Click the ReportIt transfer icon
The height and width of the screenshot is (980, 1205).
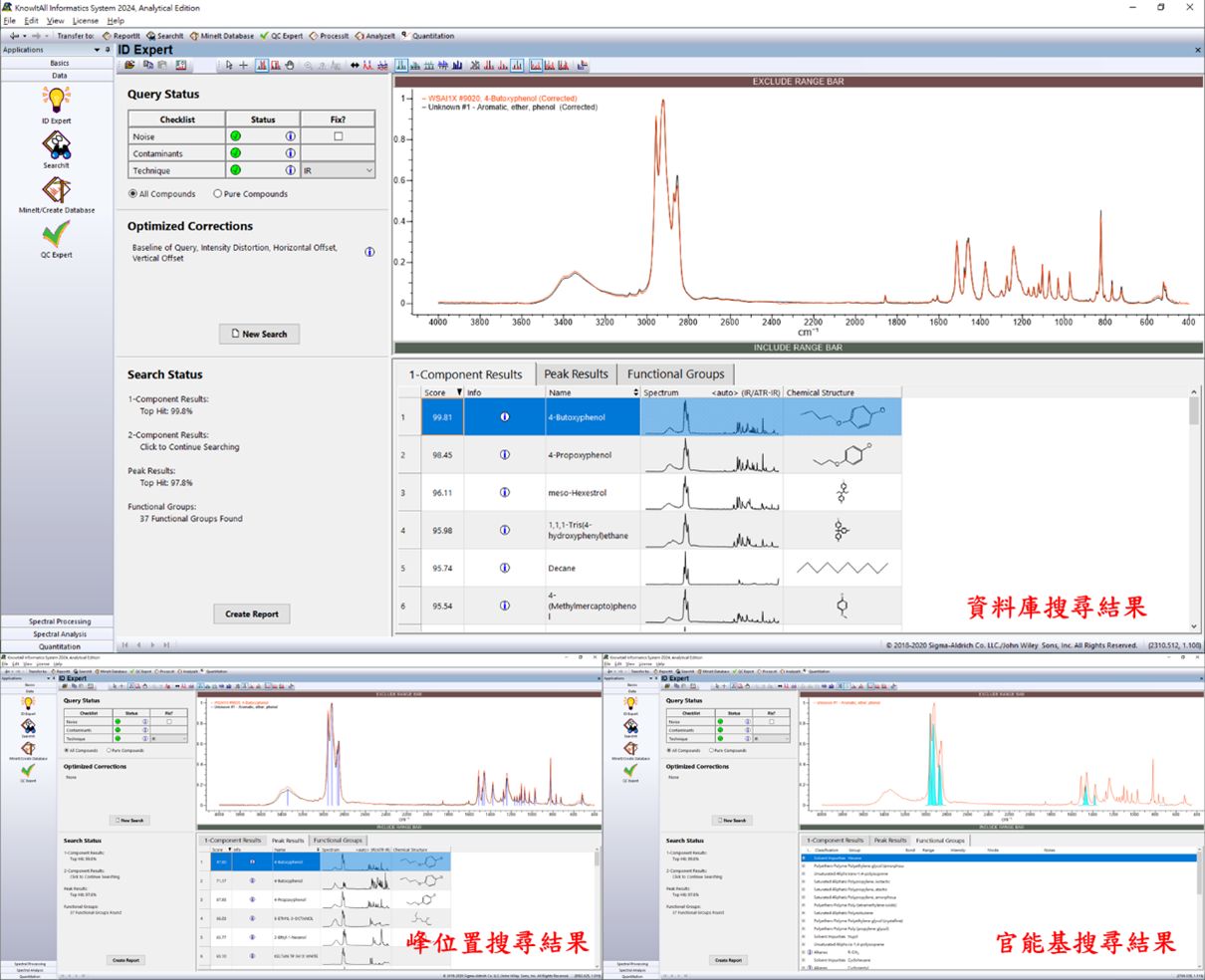point(121,36)
